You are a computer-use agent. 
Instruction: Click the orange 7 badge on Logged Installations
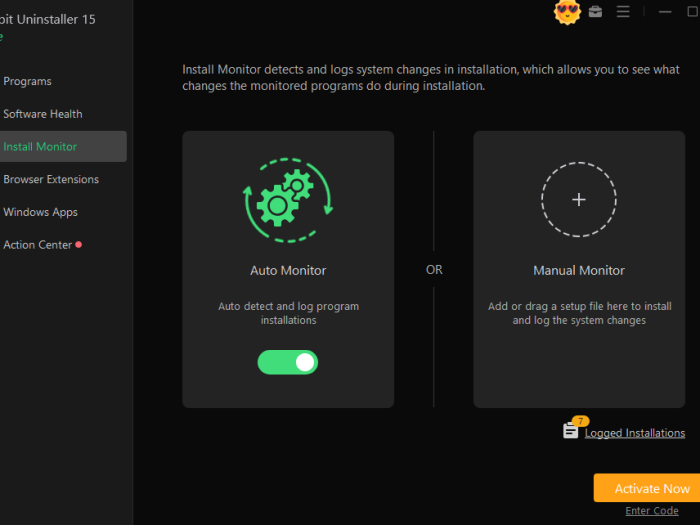tap(580, 421)
